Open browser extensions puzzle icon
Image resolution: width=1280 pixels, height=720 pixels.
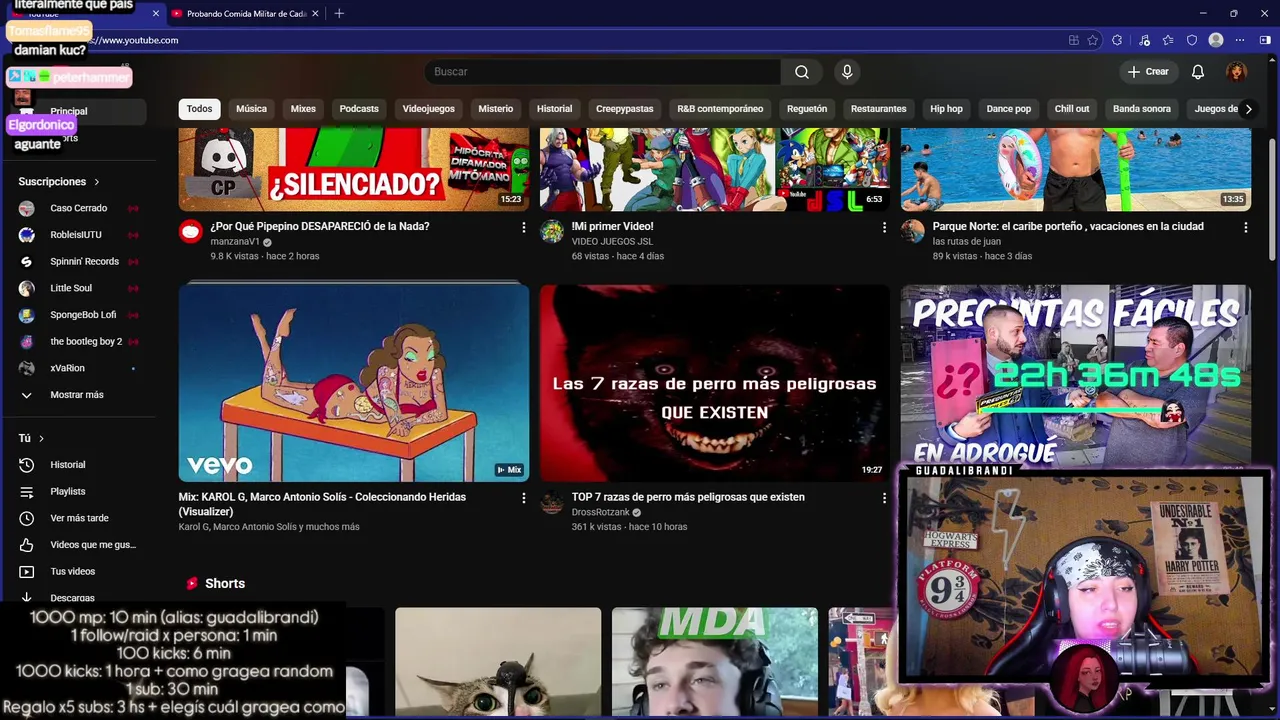click(1117, 40)
